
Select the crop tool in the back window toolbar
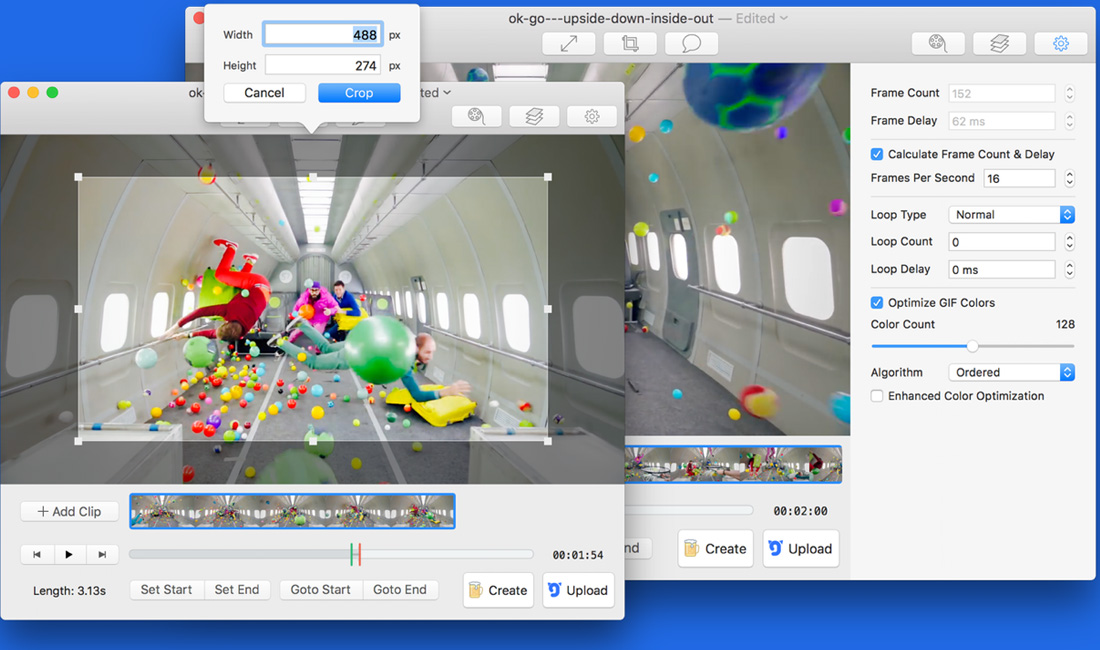pos(630,44)
